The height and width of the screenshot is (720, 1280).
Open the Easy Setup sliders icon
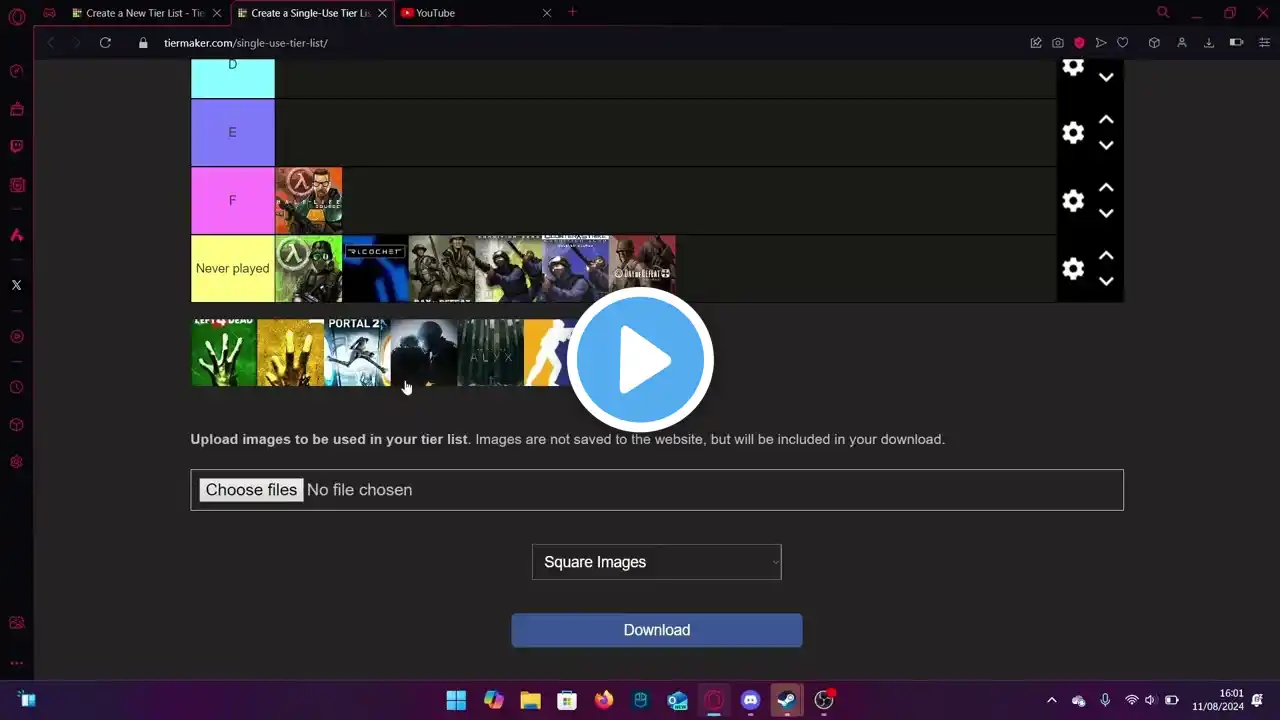tap(1264, 43)
